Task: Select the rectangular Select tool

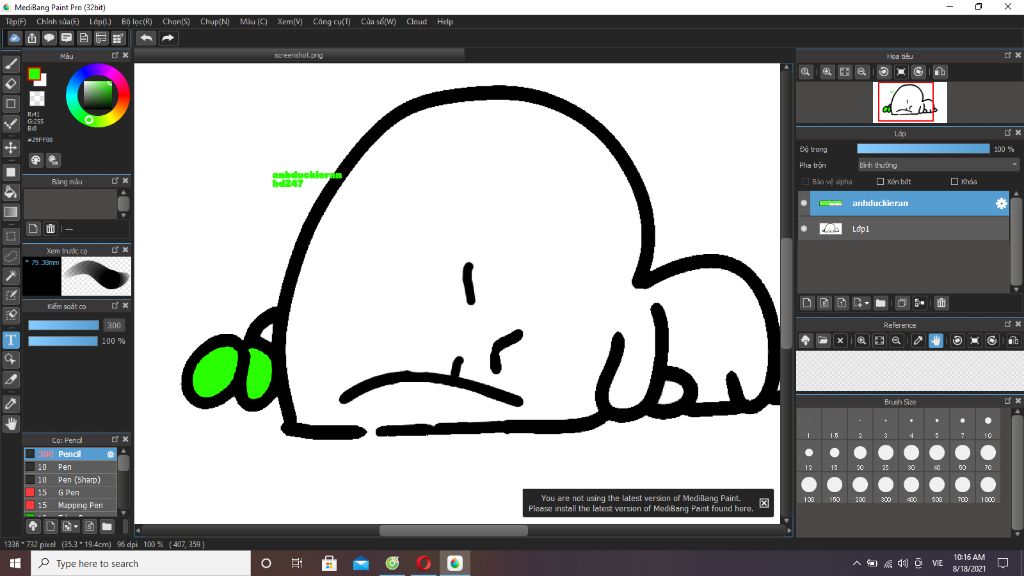Action: pyautogui.click(x=10, y=236)
